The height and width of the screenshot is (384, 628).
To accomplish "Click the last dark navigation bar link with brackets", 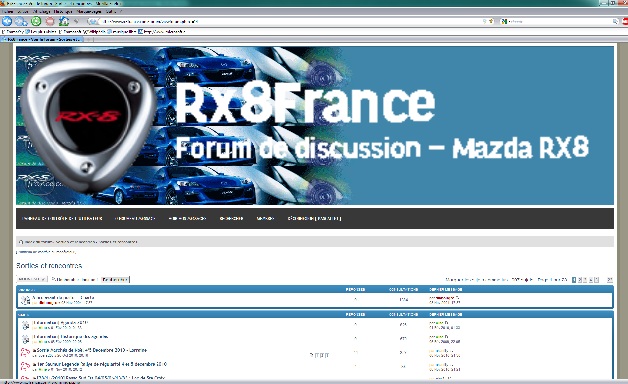I will click(x=314, y=218).
